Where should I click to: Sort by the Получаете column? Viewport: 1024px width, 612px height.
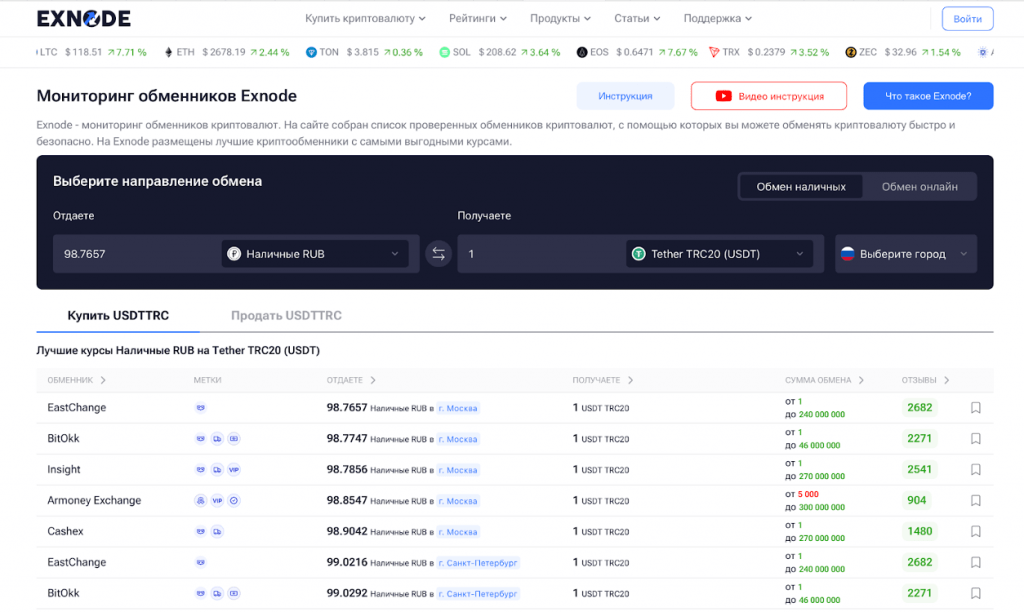[x=602, y=380]
